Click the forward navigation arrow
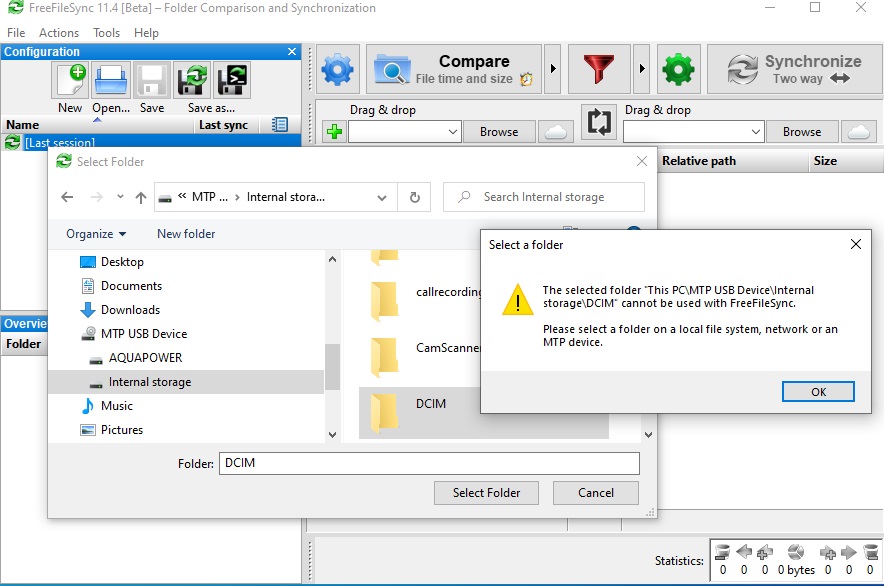This screenshot has width=884, height=586. 97,197
